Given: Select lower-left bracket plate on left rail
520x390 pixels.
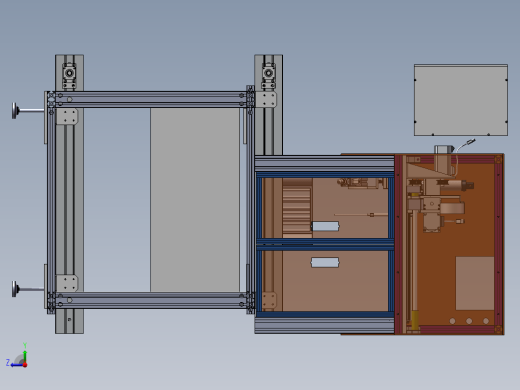Looking at the screenshot, I should [x=67, y=283].
